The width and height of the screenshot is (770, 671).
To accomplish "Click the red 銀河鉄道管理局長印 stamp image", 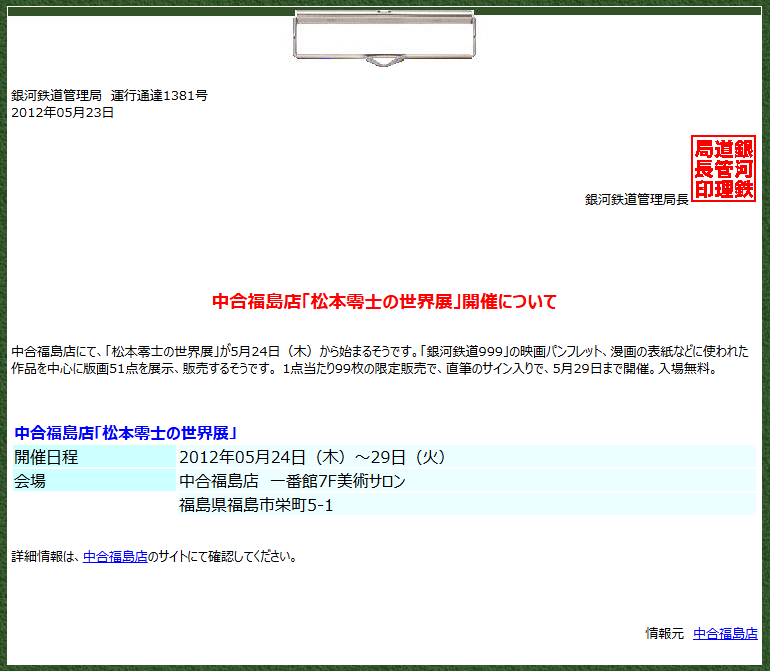I will tap(723, 168).
